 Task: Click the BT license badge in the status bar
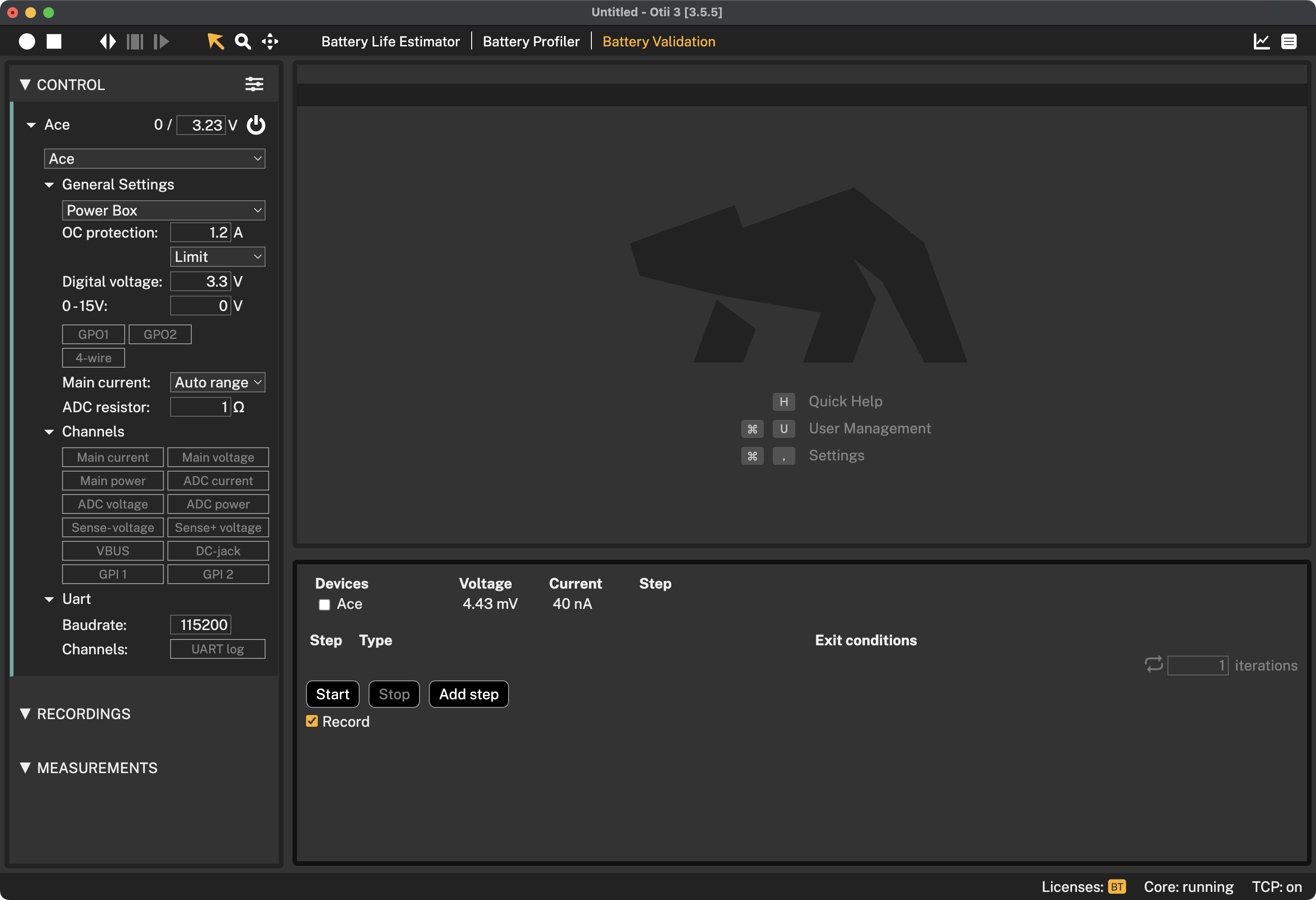pos(1117,886)
